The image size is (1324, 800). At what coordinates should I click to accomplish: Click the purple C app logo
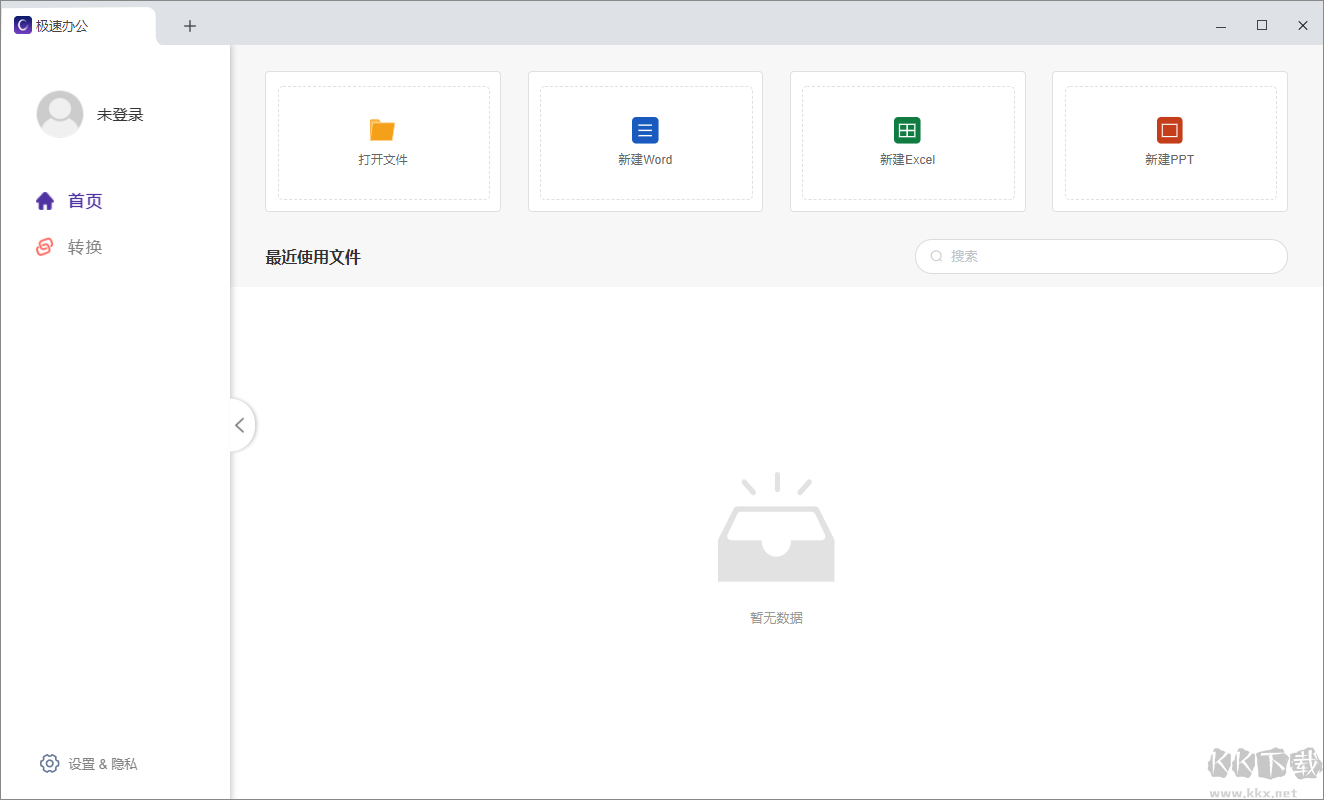[23, 24]
